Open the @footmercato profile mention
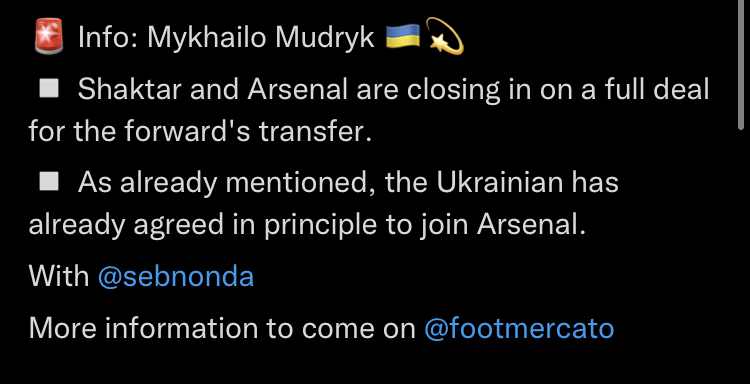 pyautogui.click(x=519, y=329)
